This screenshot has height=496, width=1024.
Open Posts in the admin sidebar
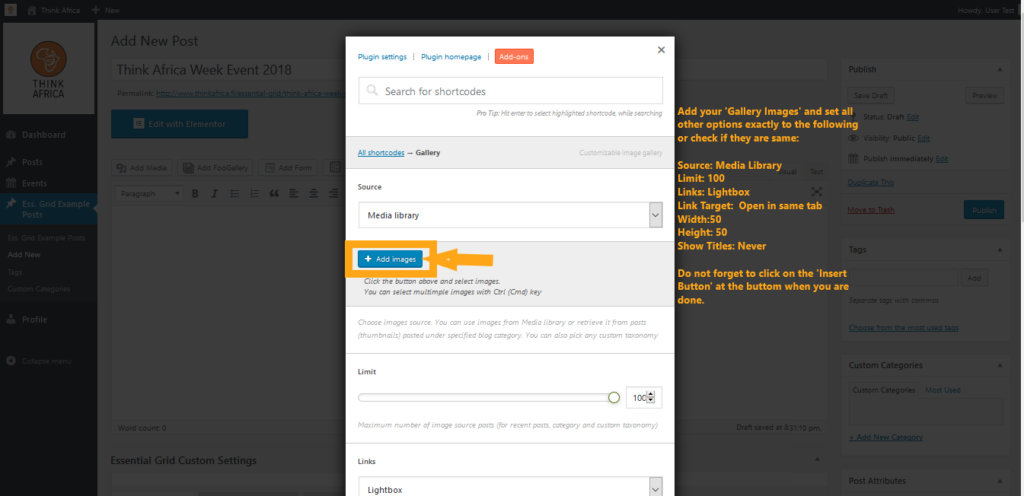click(x=33, y=162)
